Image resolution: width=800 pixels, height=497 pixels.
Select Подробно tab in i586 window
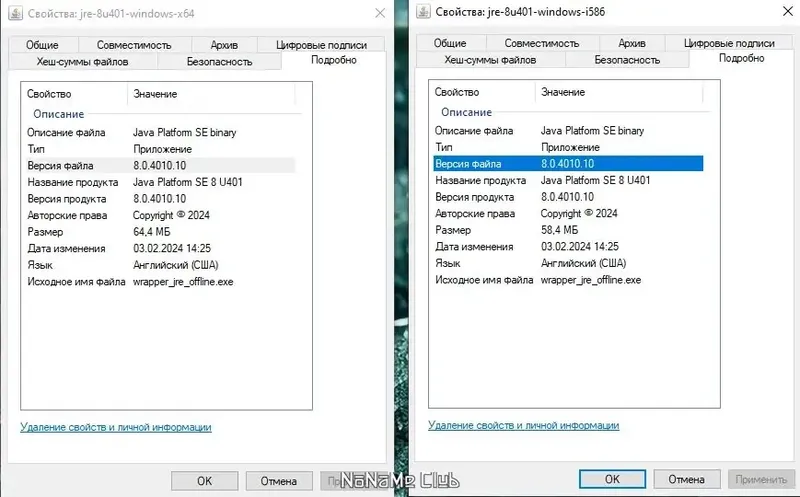pos(741,58)
